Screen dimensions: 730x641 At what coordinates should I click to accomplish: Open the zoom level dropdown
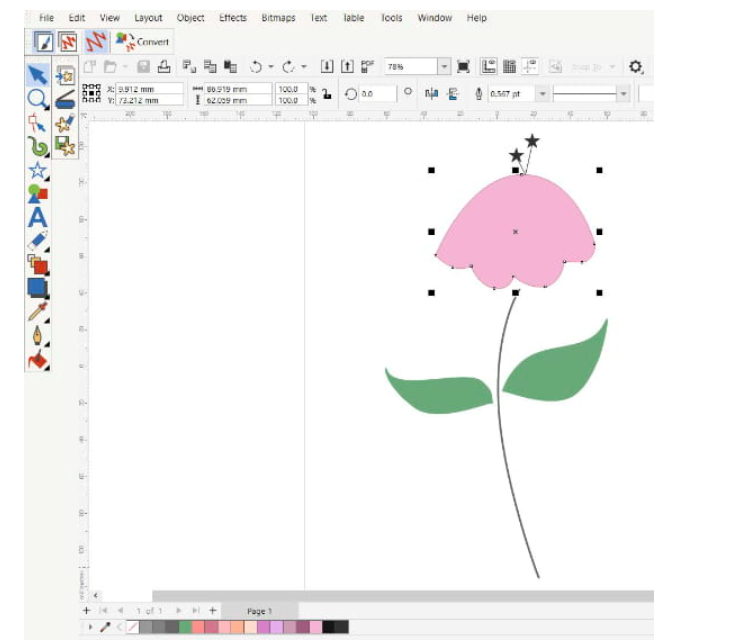[x=444, y=67]
